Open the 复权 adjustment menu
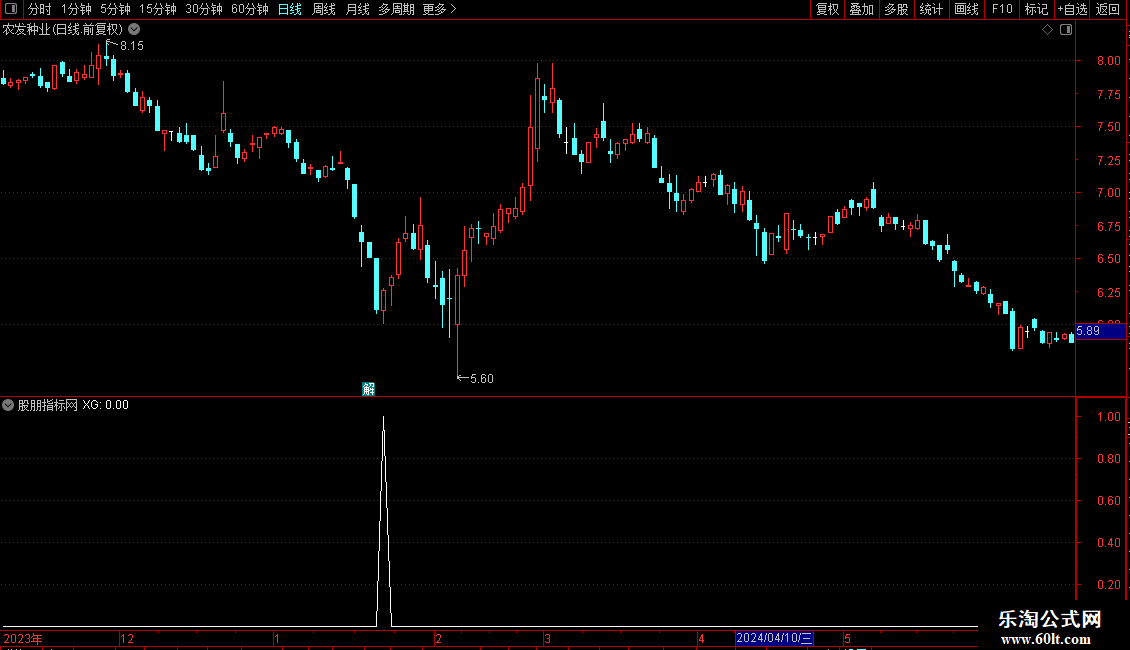This screenshot has width=1130, height=650. tap(827, 9)
